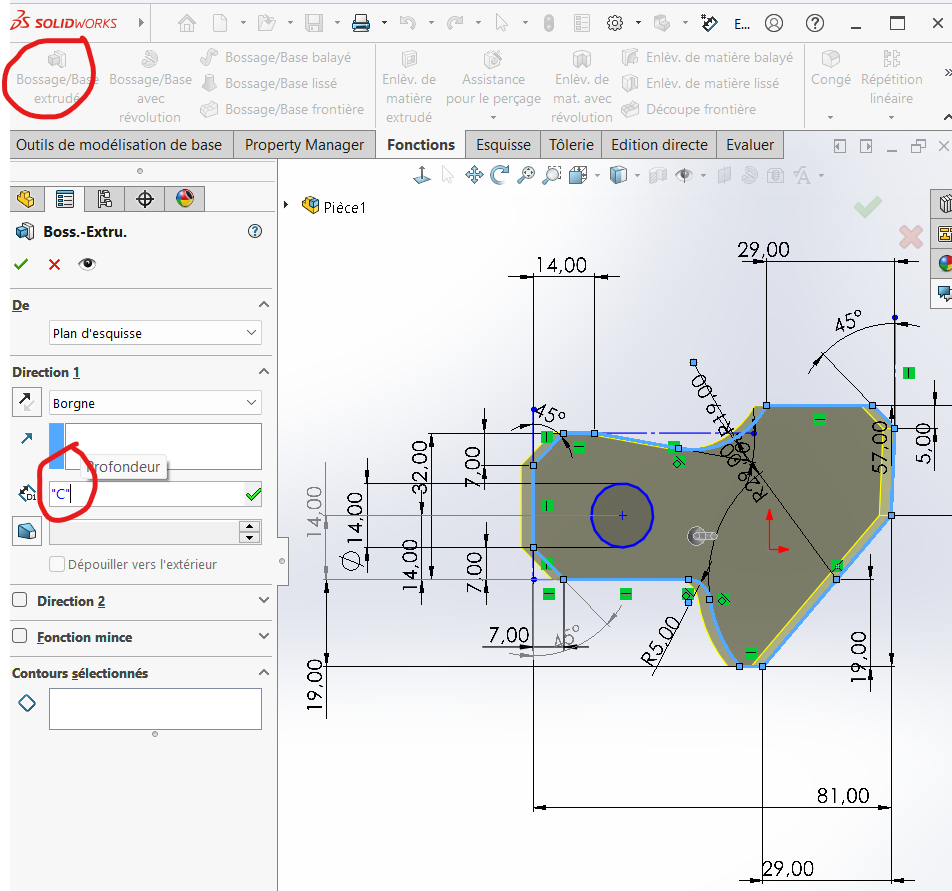Cancel Boss.-Extru. with red X
This screenshot has width=952, height=891.
pyautogui.click(x=55, y=264)
